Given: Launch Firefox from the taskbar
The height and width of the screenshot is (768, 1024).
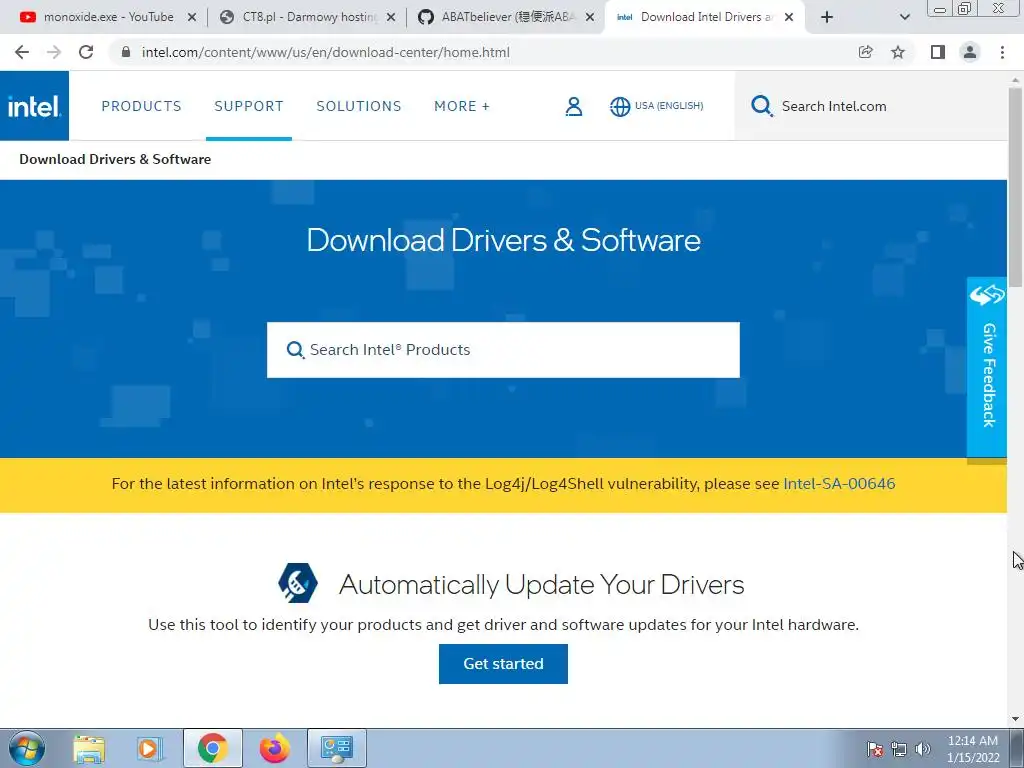Looking at the screenshot, I should 274,748.
